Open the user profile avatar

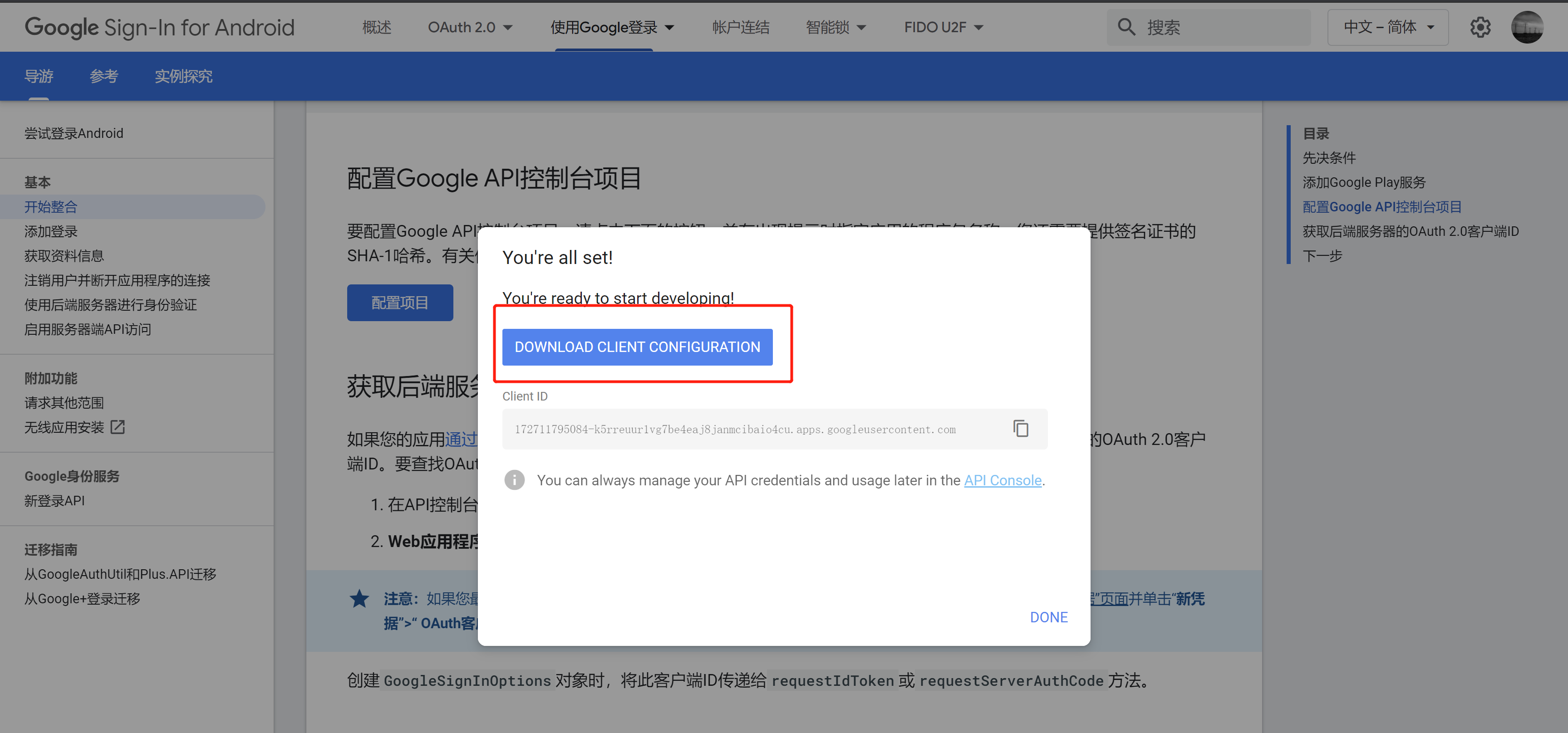1527,27
